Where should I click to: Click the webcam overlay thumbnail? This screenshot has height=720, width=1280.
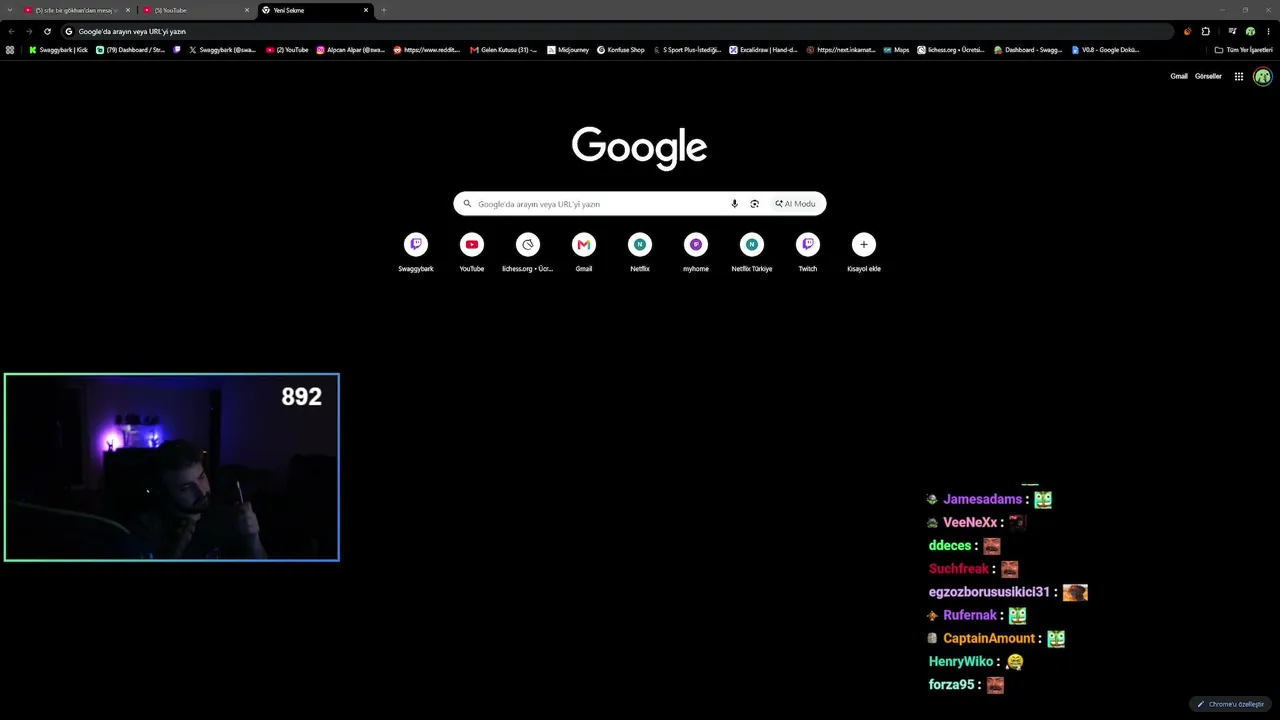172,467
